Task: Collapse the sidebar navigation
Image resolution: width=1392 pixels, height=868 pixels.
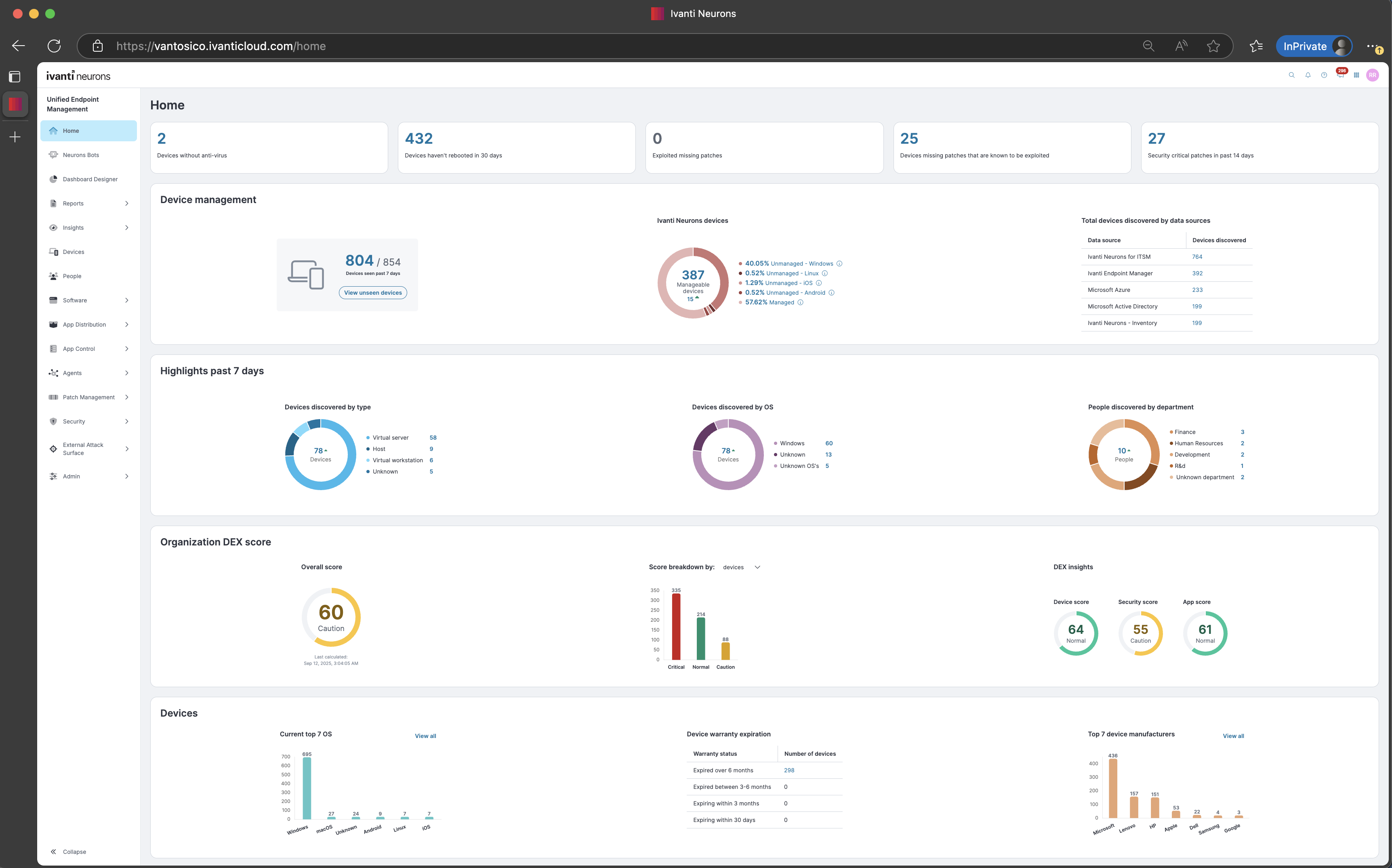Action: click(68, 852)
